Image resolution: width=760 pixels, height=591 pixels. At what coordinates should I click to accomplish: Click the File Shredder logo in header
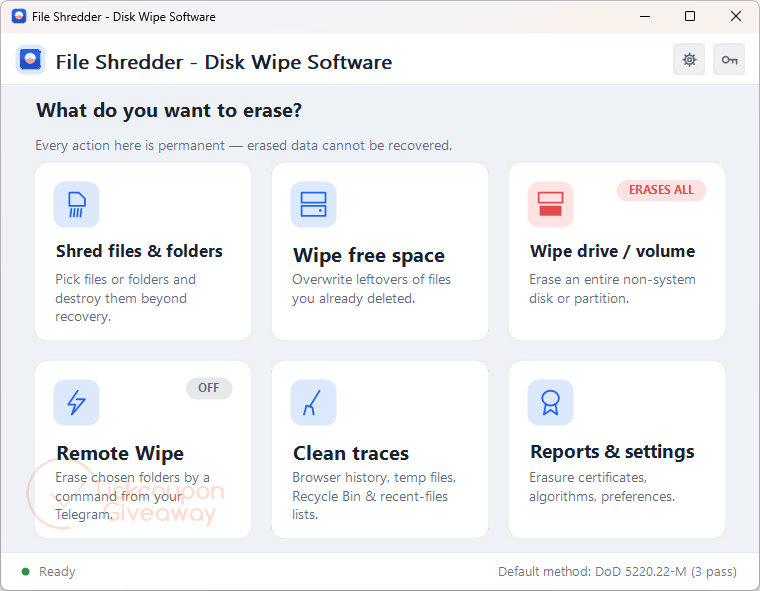tap(31, 60)
